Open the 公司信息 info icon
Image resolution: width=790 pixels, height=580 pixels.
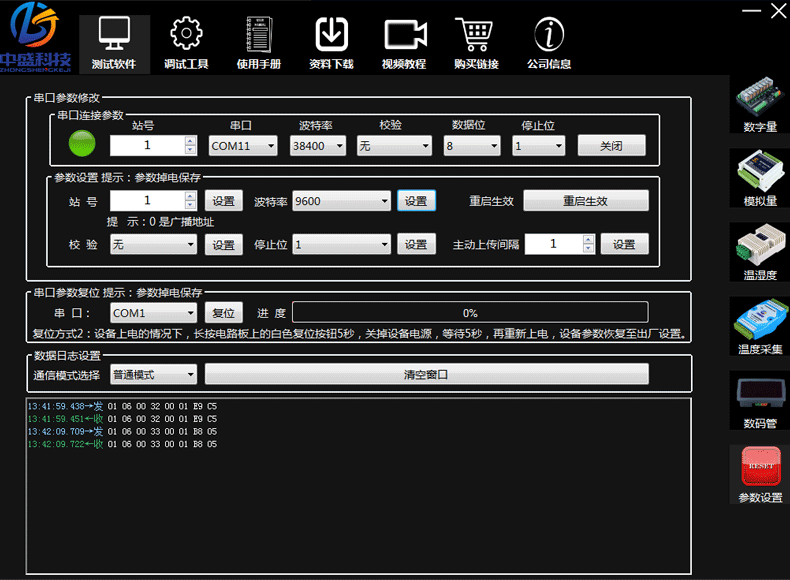pyautogui.click(x=549, y=44)
